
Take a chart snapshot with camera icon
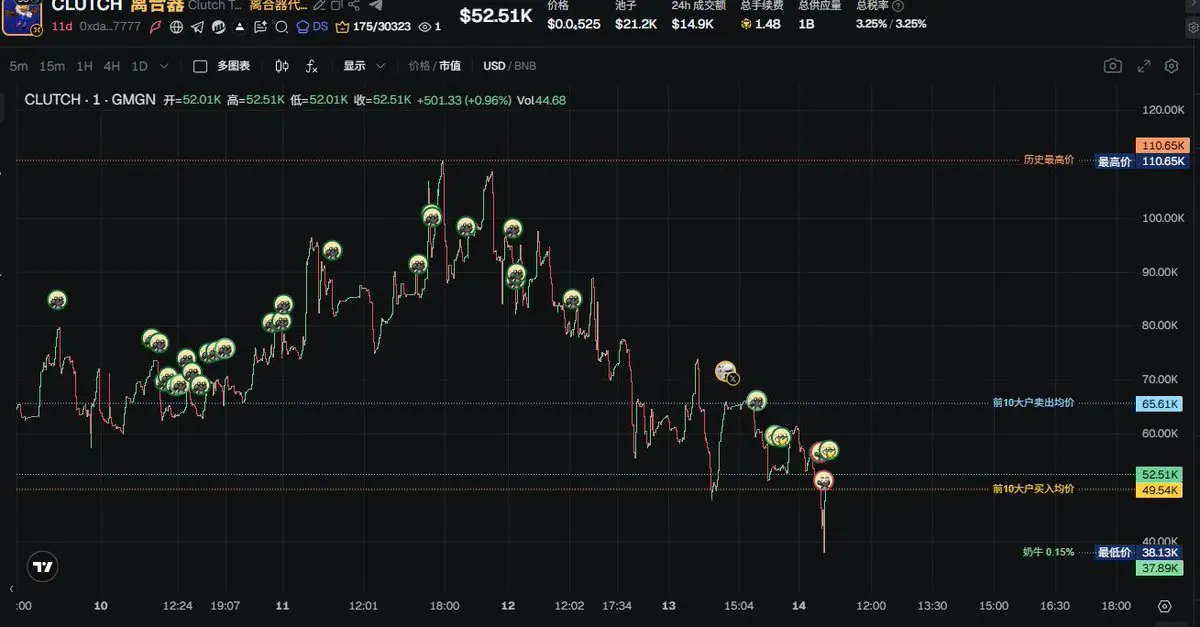click(x=1112, y=66)
